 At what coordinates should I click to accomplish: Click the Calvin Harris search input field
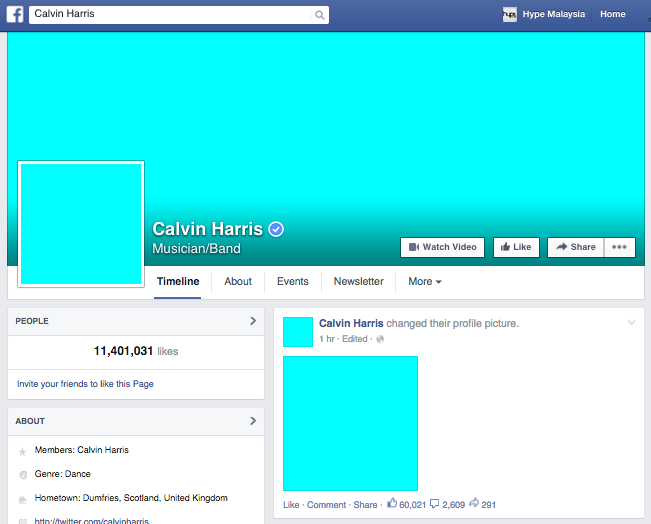(170, 15)
